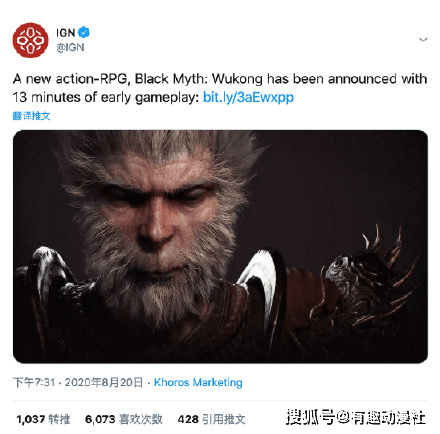The height and width of the screenshot is (434, 440).
Task: Click the "13 minutes of early gameplay" text
Action: 106,97
